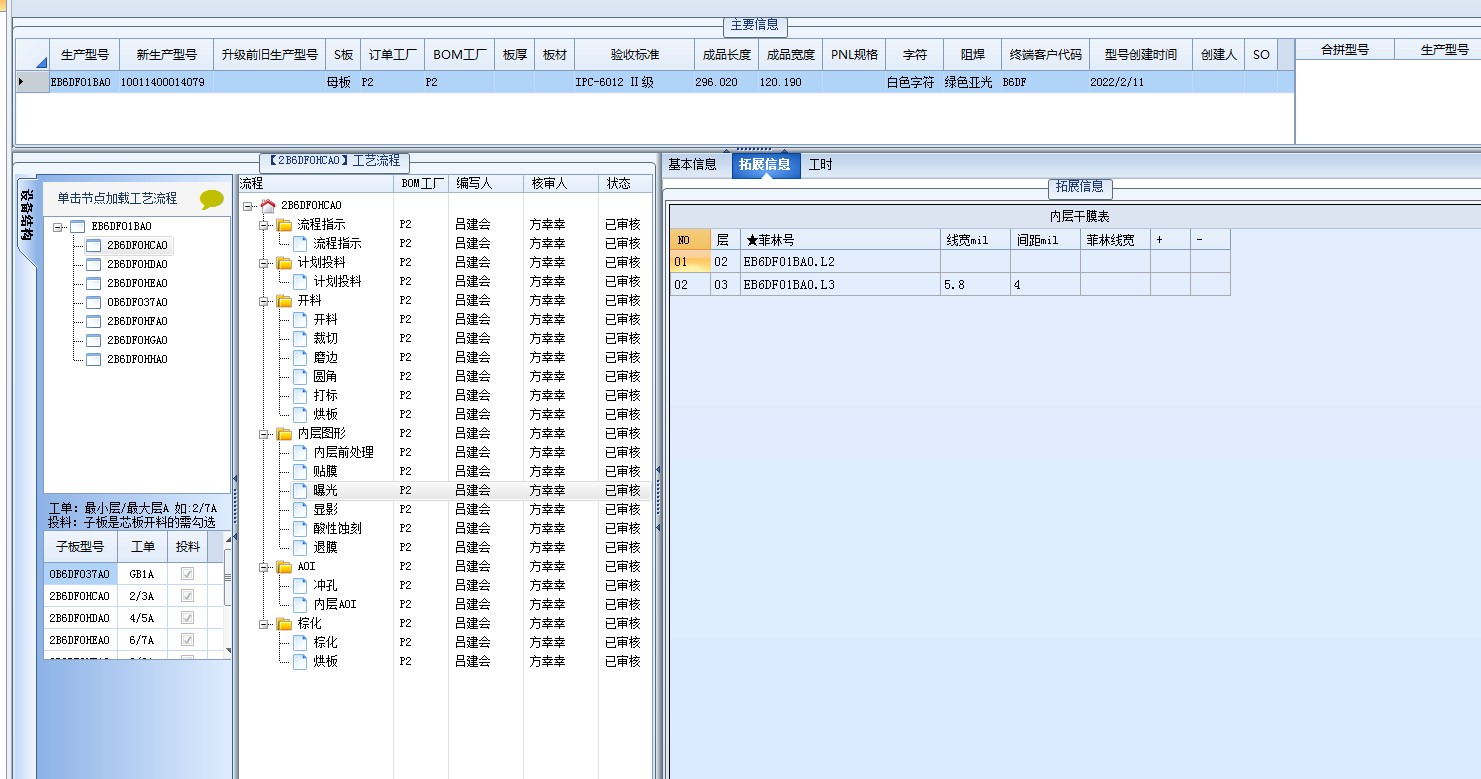Click the yellow speech bubble icon
Image resolution: width=1481 pixels, height=779 pixels.
(212, 199)
